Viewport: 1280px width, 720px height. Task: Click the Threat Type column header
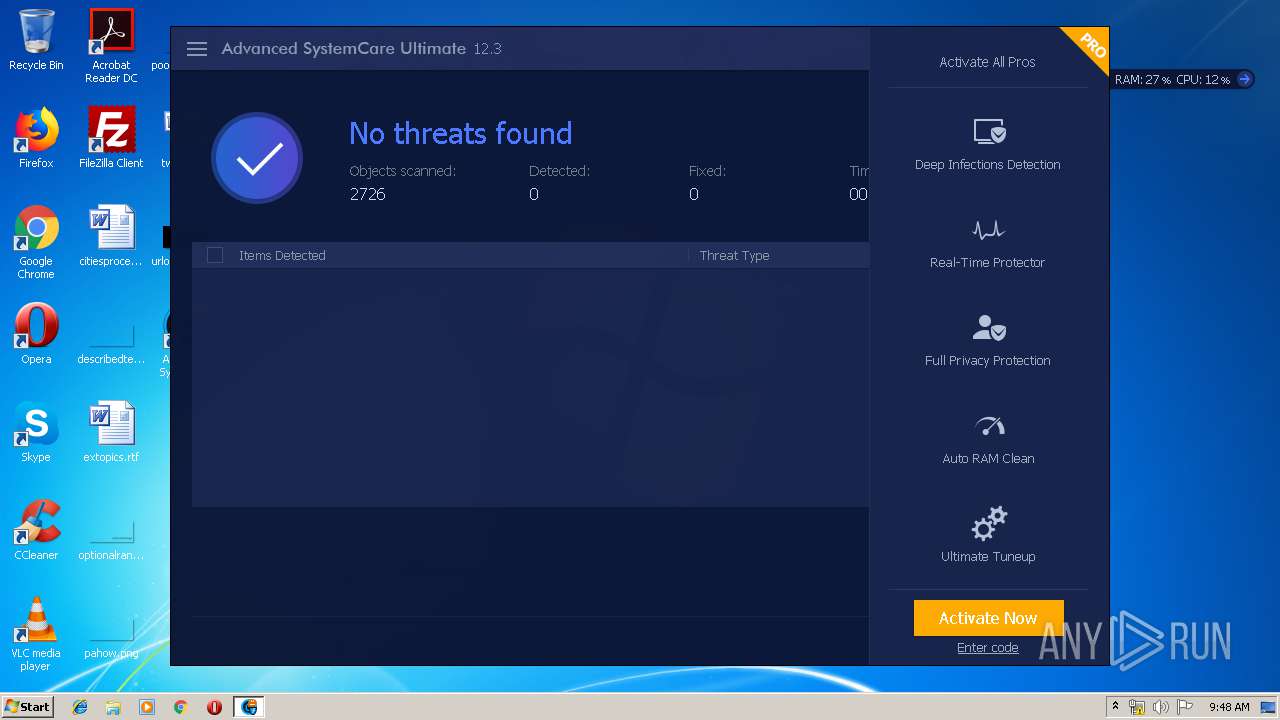(x=734, y=256)
